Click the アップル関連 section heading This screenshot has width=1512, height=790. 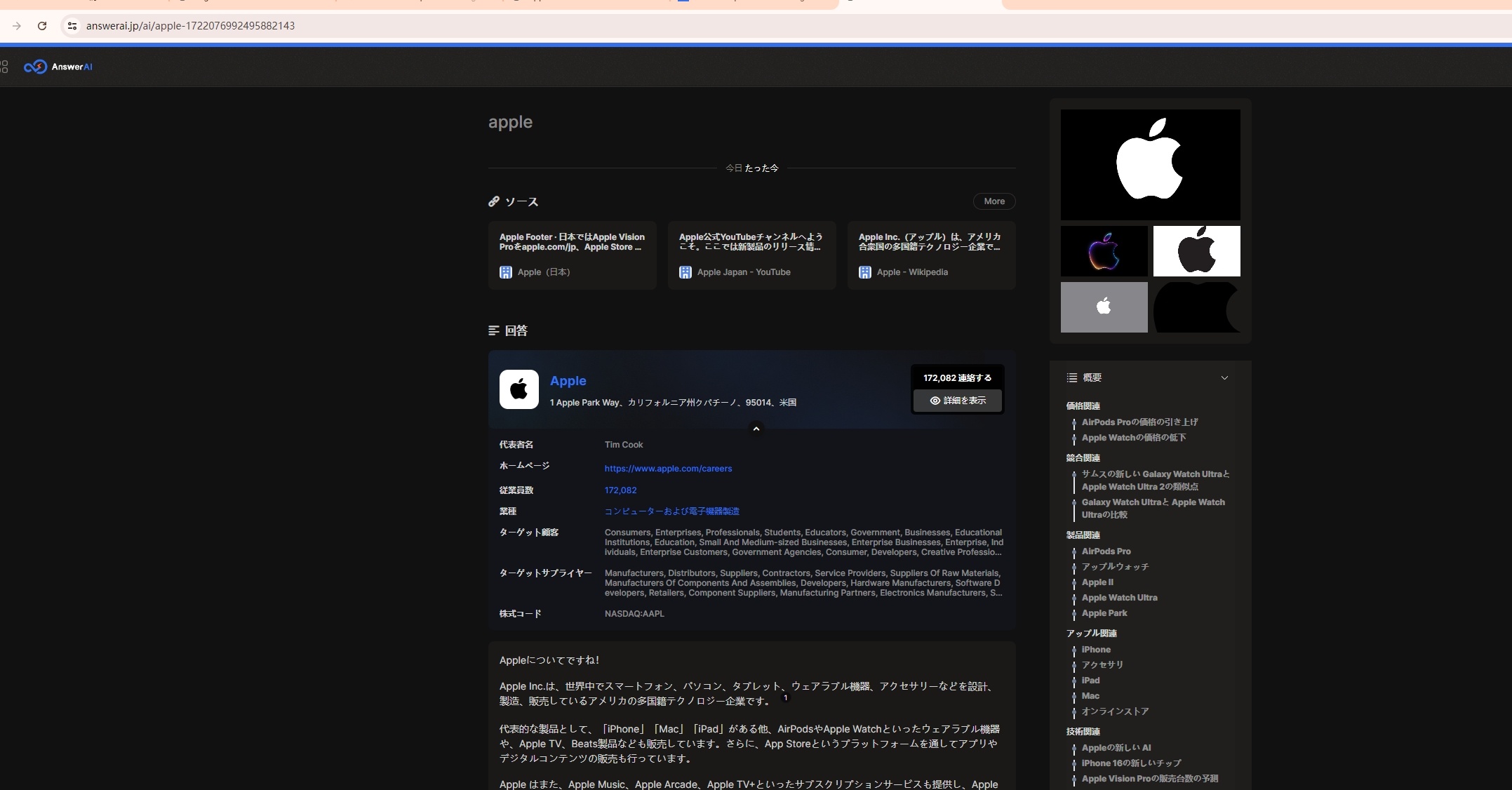(x=1092, y=634)
